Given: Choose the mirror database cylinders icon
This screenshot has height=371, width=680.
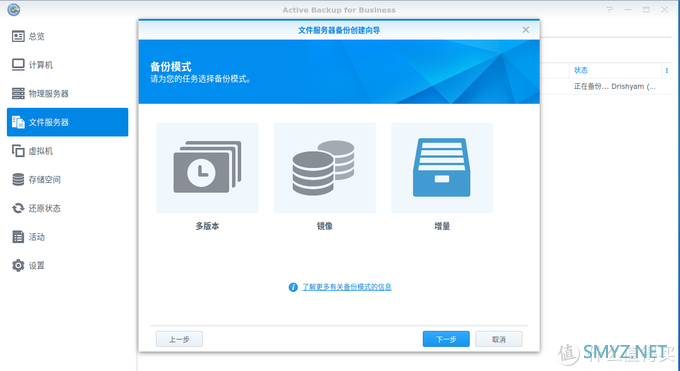Looking at the screenshot, I should click(324, 167).
